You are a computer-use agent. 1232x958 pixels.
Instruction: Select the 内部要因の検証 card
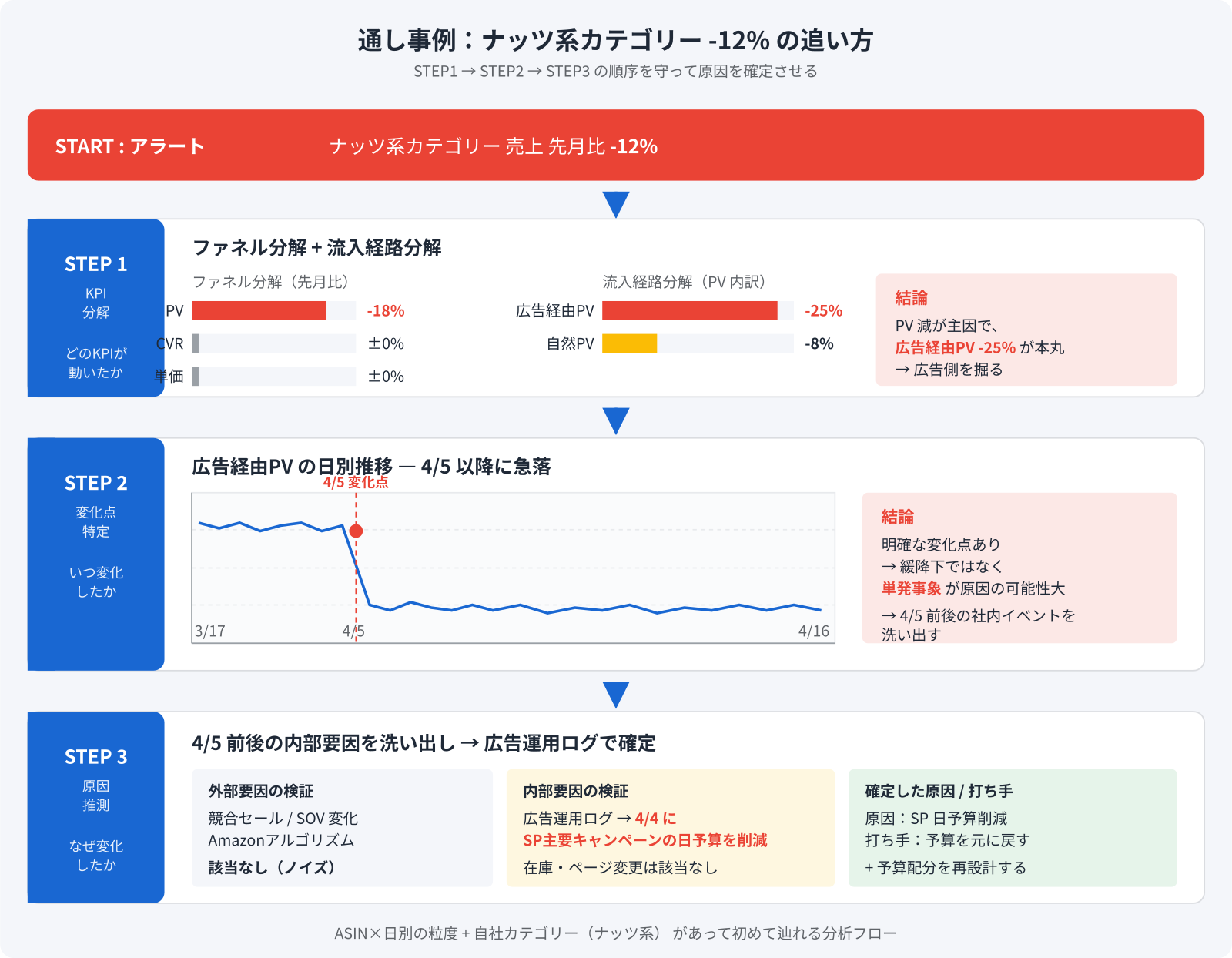tap(670, 826)
